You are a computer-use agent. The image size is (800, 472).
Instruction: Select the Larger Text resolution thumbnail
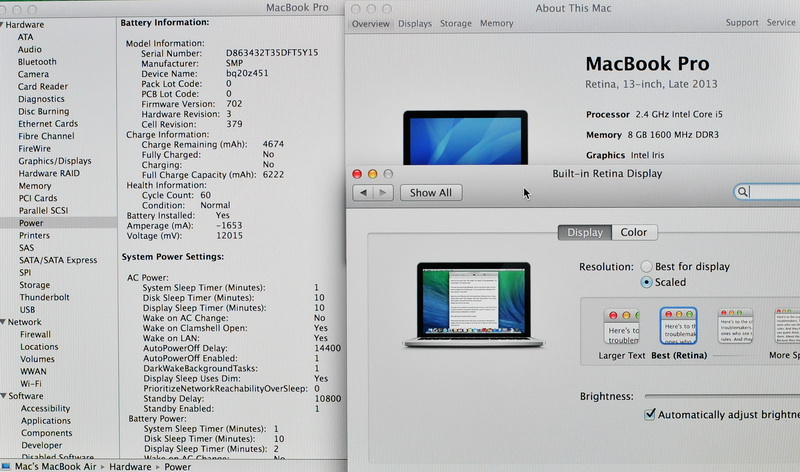622,327
